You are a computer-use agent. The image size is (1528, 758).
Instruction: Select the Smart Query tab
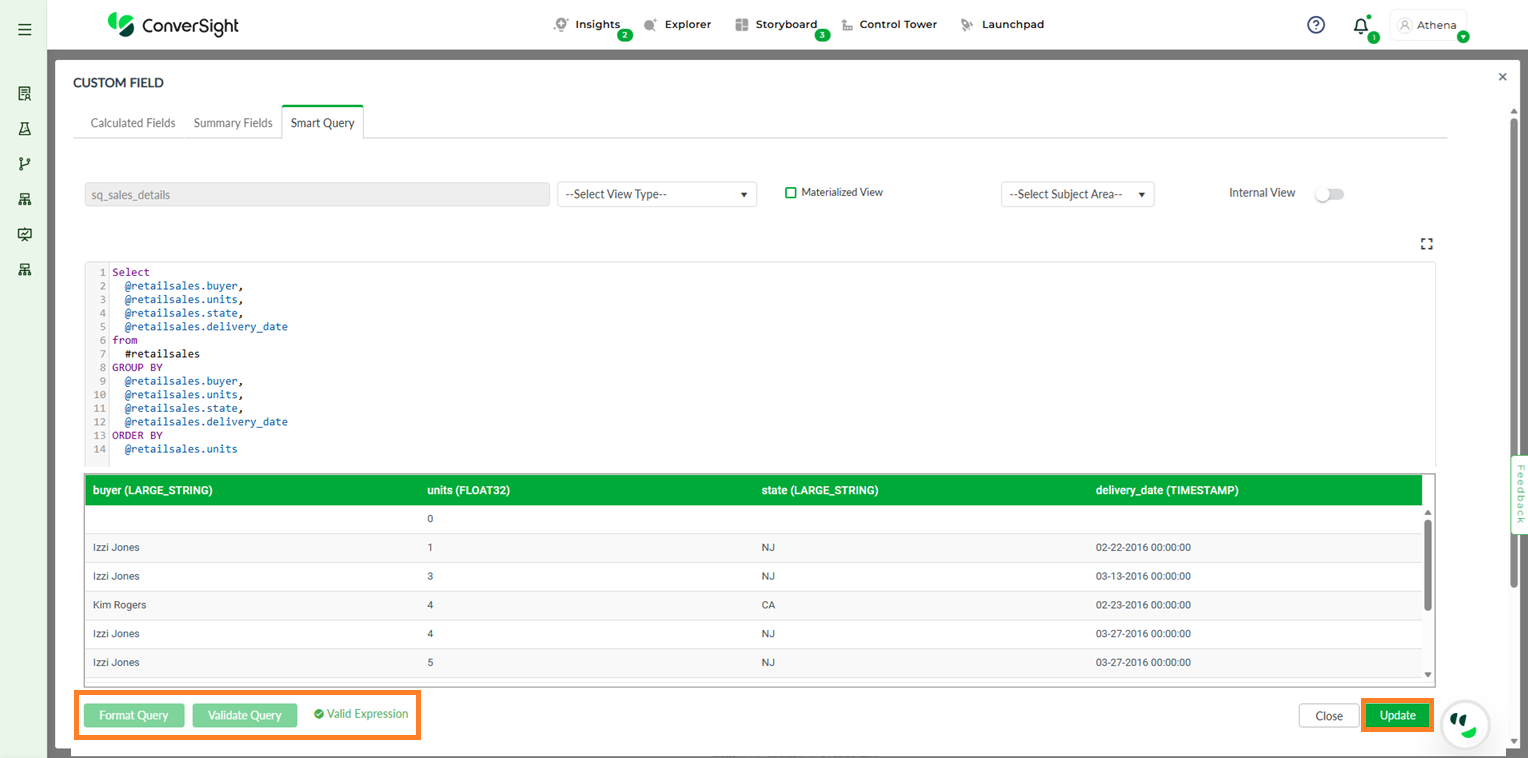(323, 123)
